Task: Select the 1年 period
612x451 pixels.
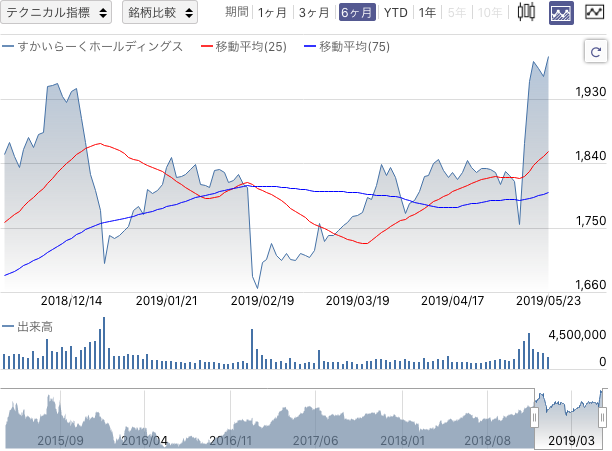Action: [427, 12]
